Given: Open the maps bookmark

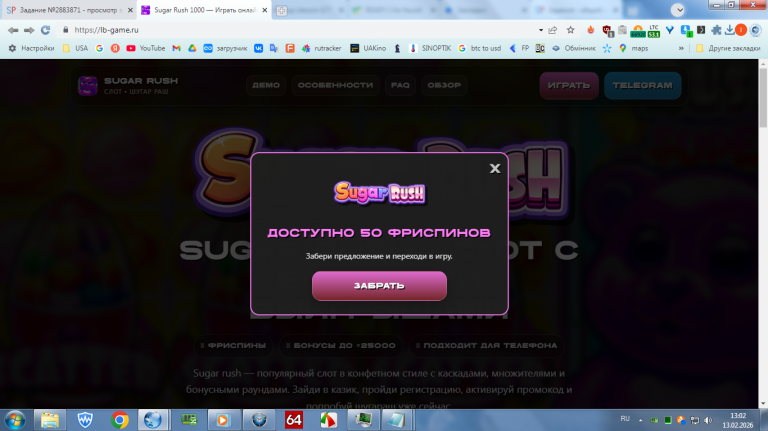Looking at the screenshot, I should click(633, 48).
